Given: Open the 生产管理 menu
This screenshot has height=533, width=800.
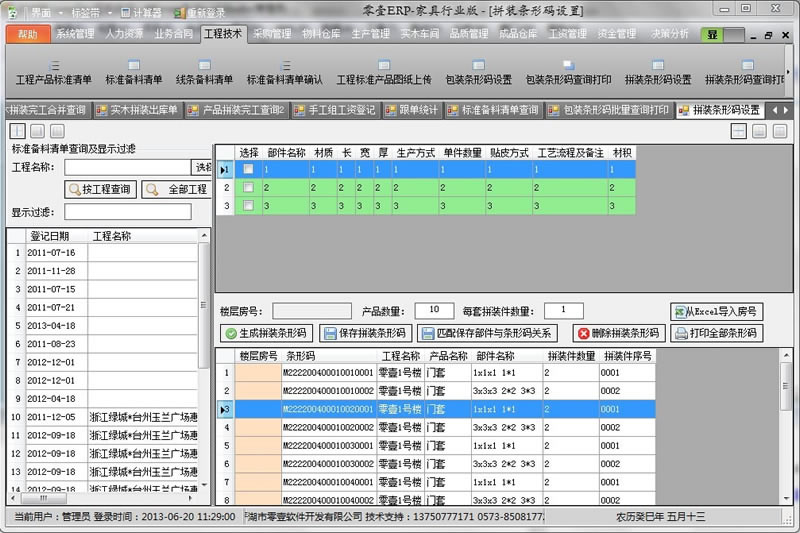Looking at the screenshot, I should 370,34.
